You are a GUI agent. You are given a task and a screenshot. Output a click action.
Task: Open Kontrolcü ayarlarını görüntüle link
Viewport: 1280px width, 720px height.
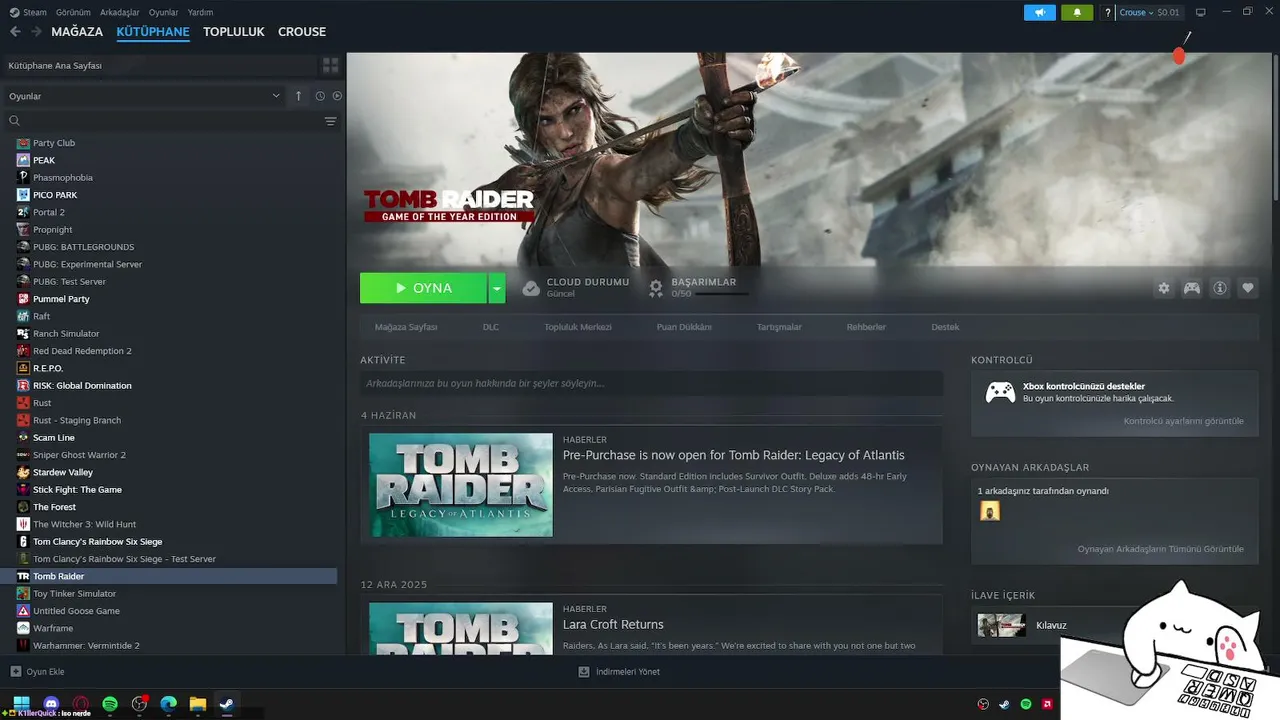coord(1184,421)
